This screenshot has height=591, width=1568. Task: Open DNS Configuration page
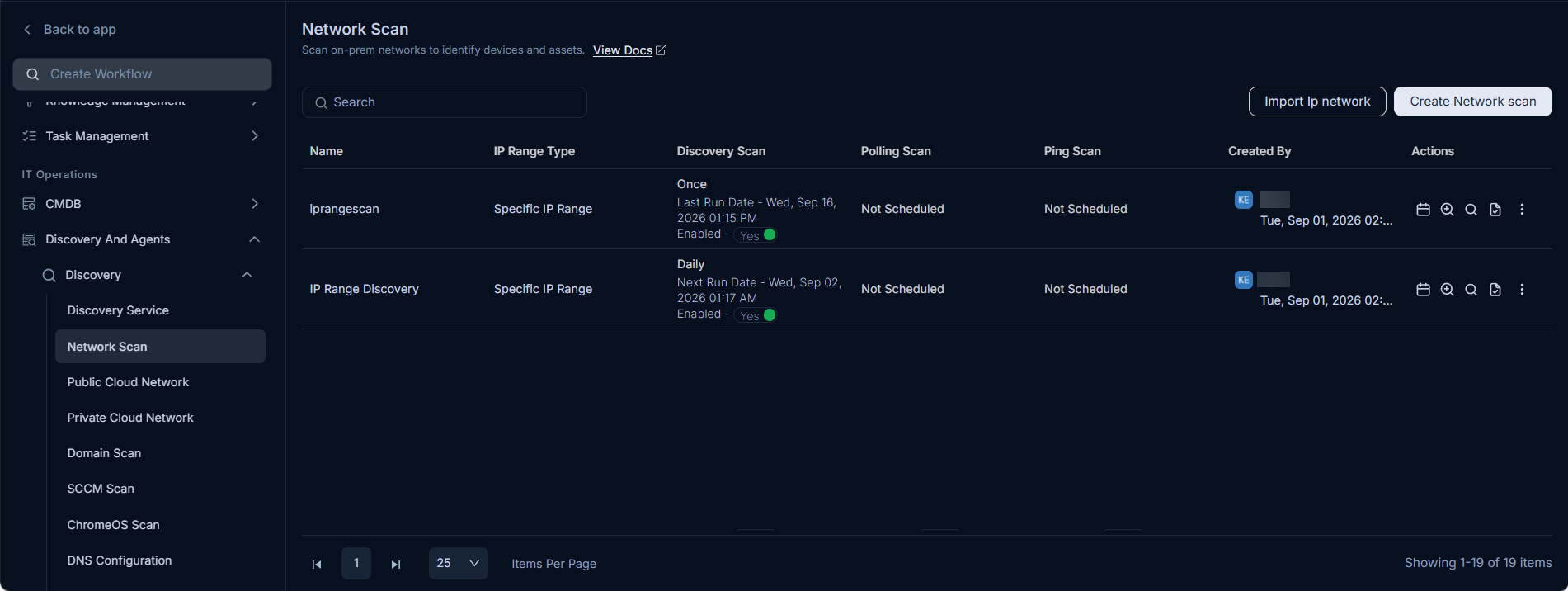click(120, 560)
